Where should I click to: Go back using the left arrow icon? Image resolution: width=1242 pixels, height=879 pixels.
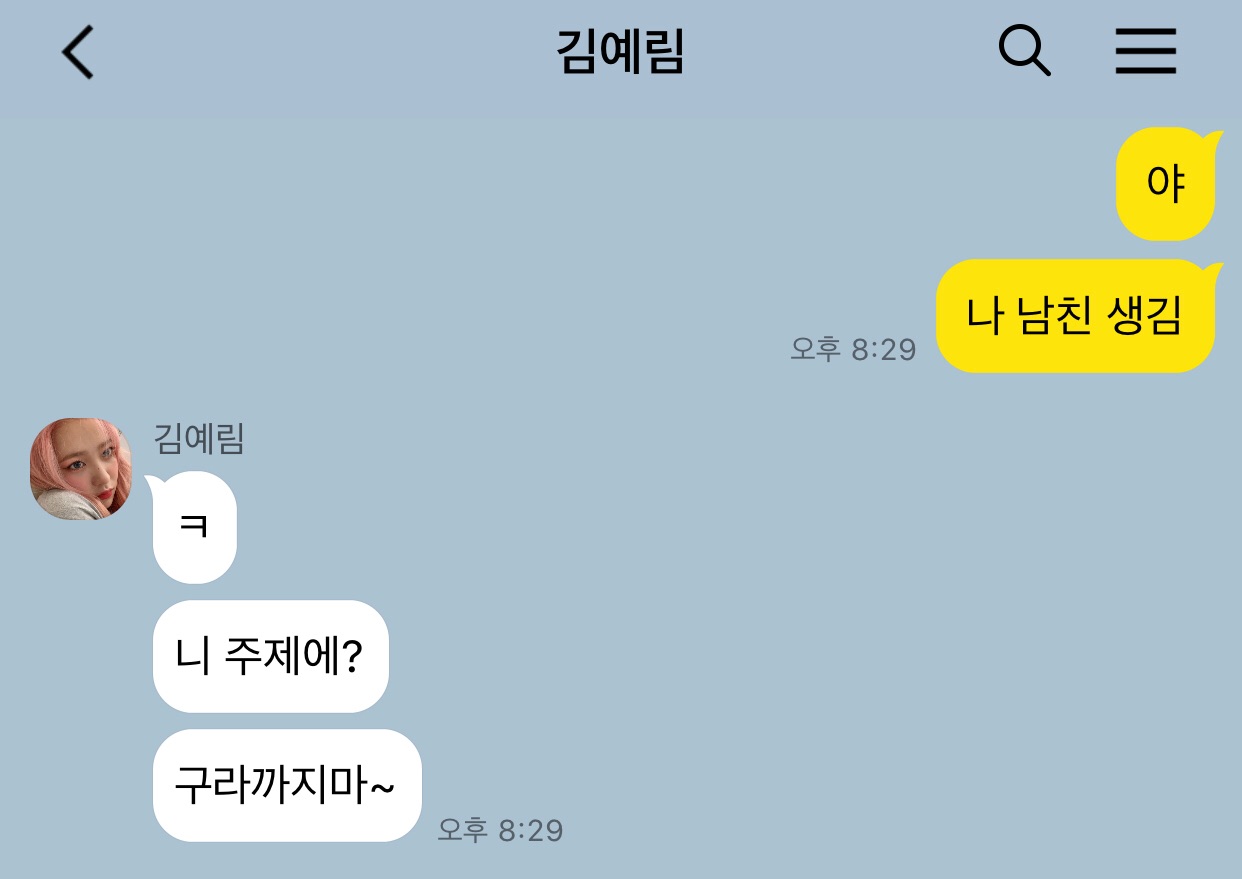coord(78,52)
